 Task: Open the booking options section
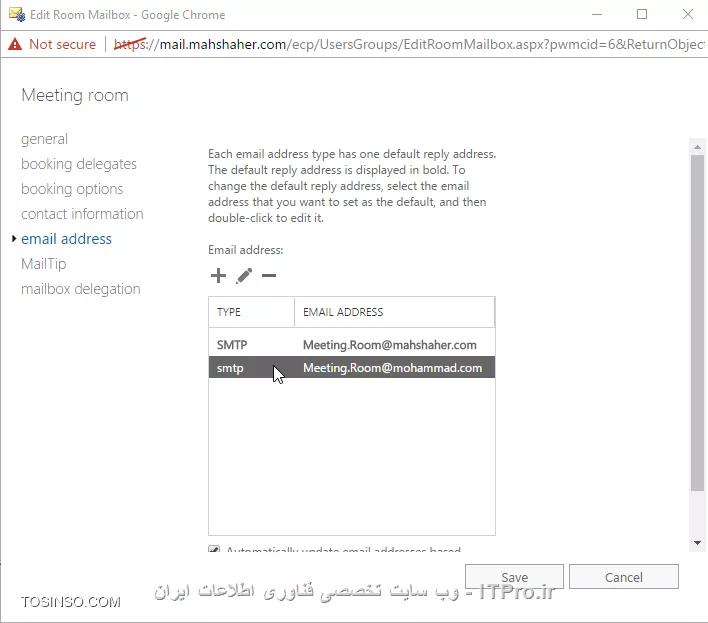[72, 189]
